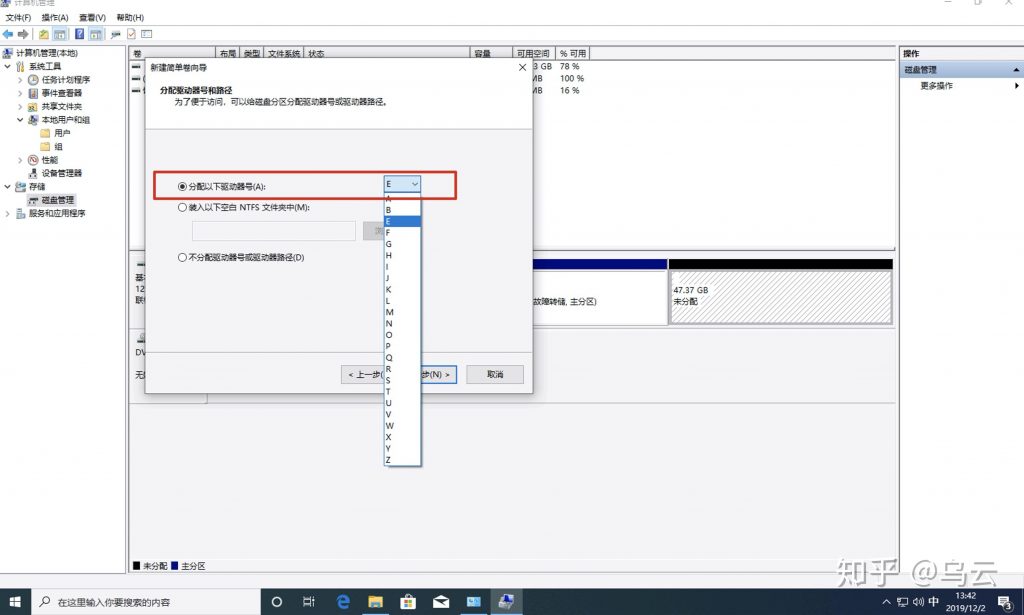Choose drive letter Z from the list
Viewport: 1024px width, 615px height.
pyautogui.click(x=402, y=460)
